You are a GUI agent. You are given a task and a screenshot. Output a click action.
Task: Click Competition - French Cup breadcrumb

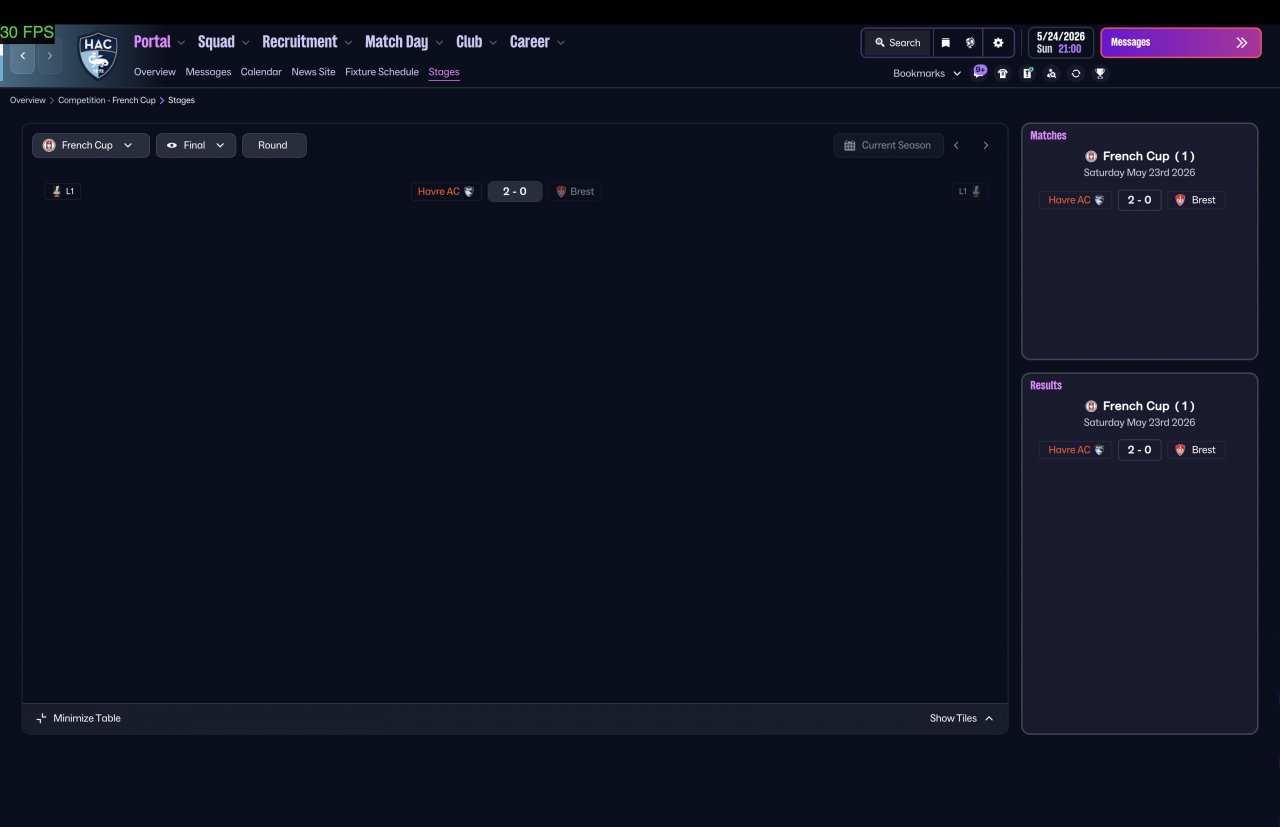[x=107, y=100]
